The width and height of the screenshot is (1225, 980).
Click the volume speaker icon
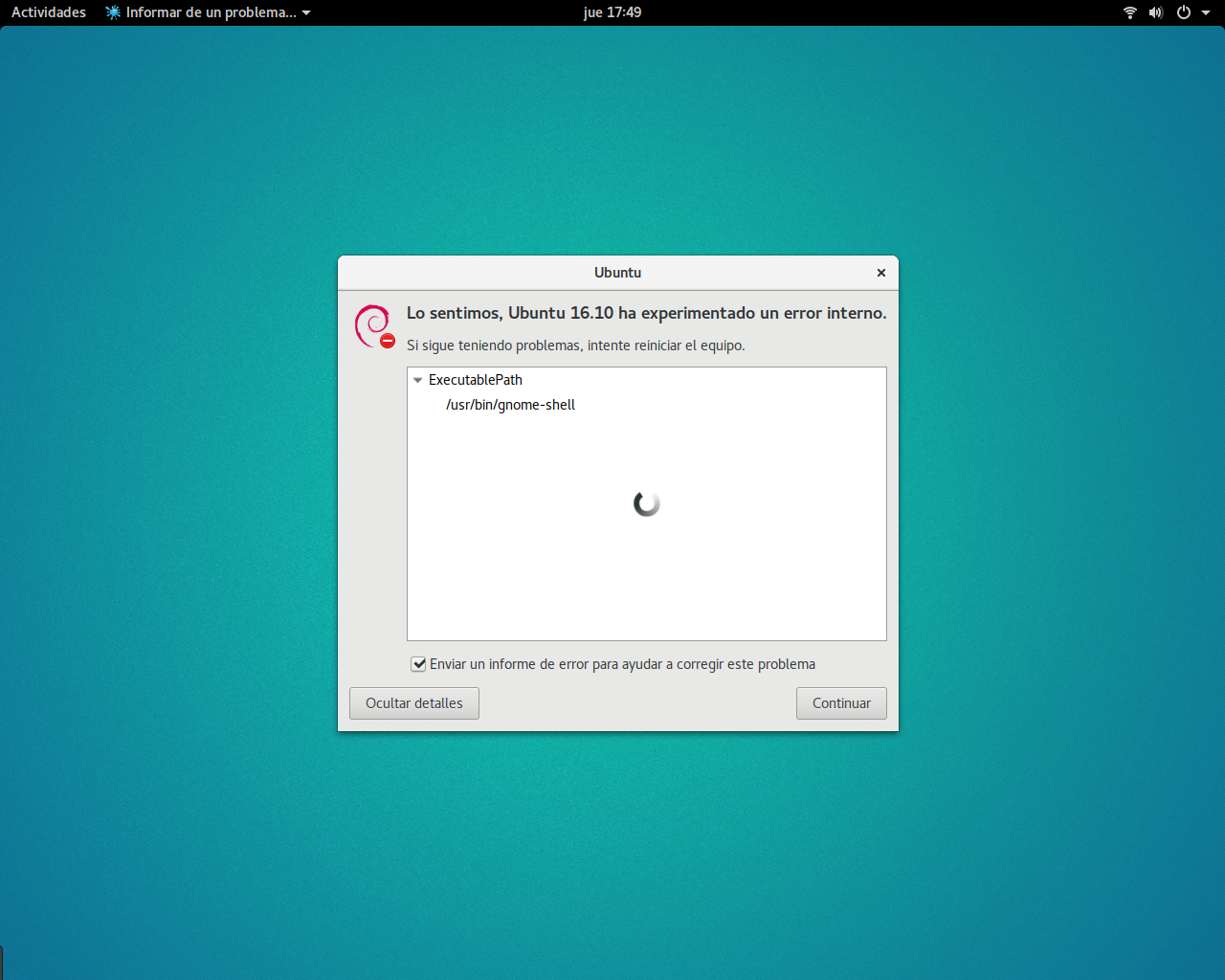click(x=1156, y=12)
